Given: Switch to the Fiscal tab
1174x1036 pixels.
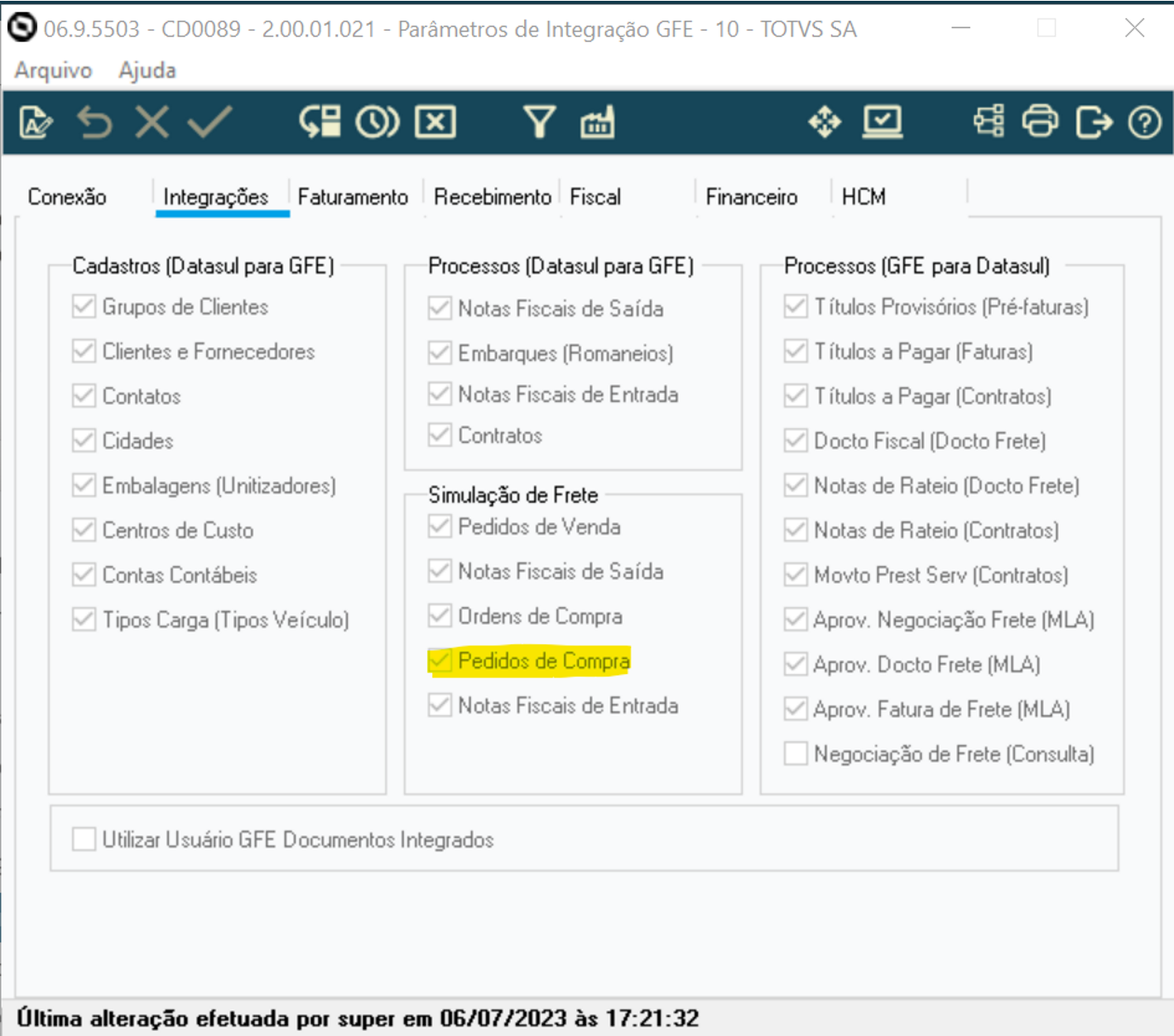Looking at the screenshot, I should pos(595,197).
